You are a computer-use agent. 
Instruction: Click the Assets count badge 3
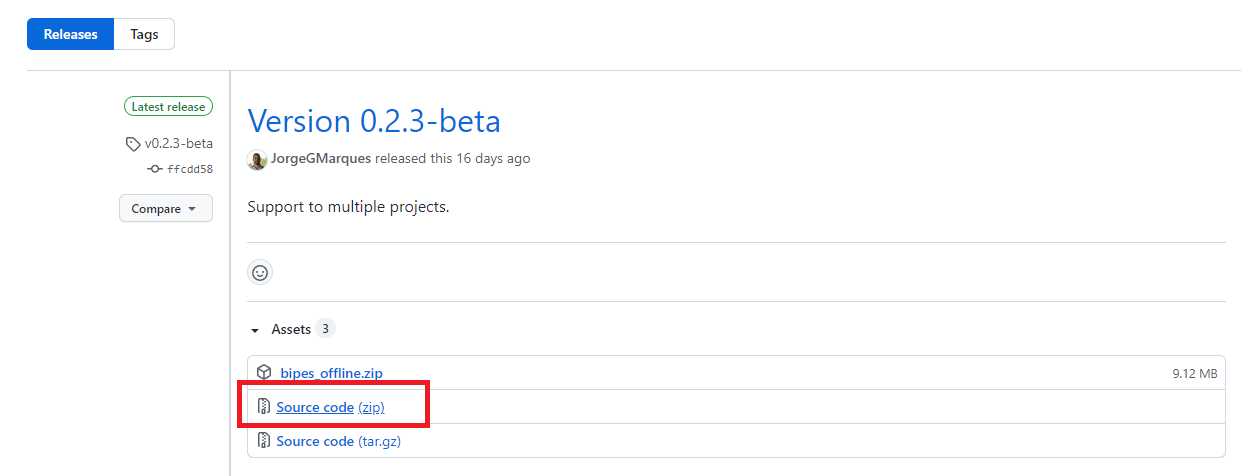click(326, 329)
